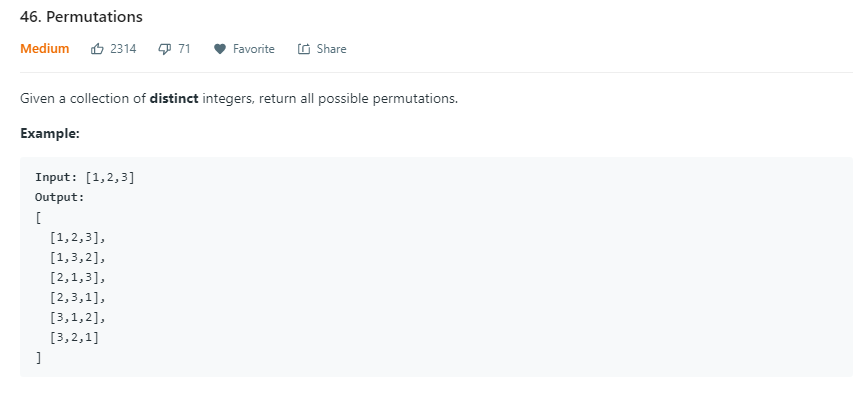This screenshot has width=862, height=401.
Task: Click the 'Input: [1,2,3]' line
Action: pyautogui.click(x=85, y=177)
